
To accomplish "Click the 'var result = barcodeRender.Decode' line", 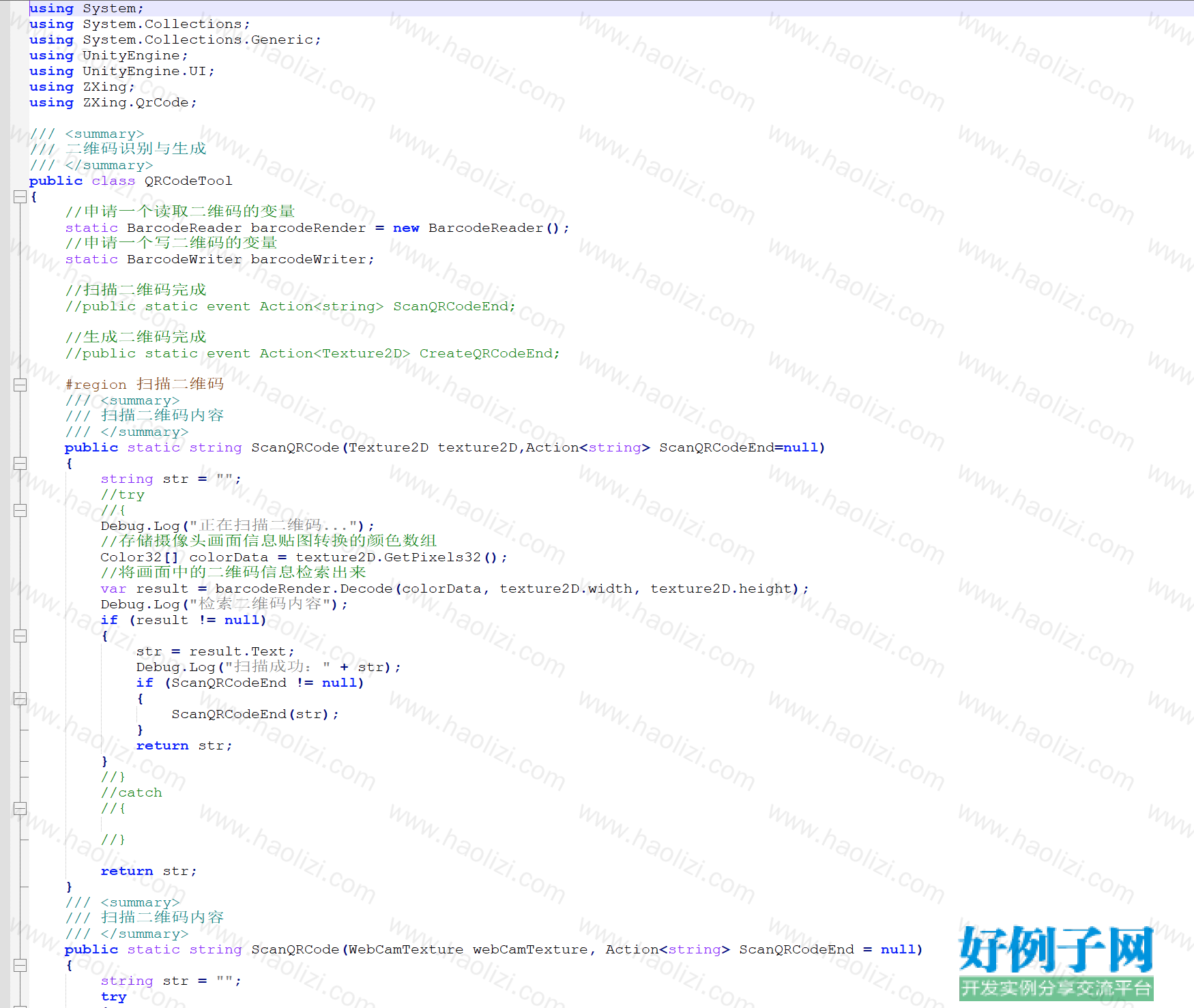I will tap(455, 589).
